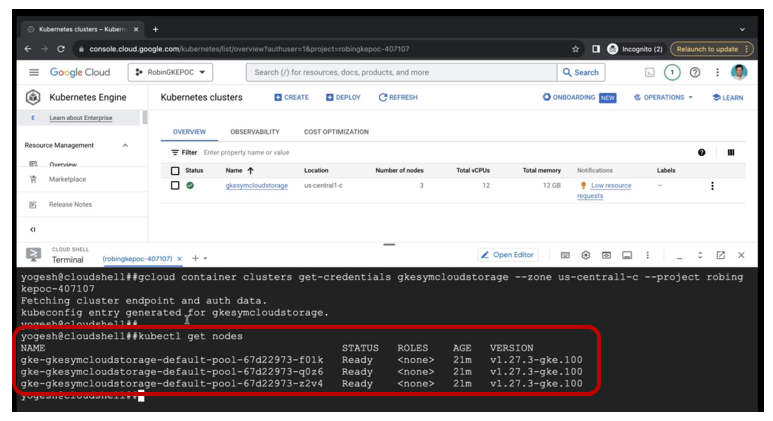
Task: Open notifications badge showing 1
Action: coord(672,72)
